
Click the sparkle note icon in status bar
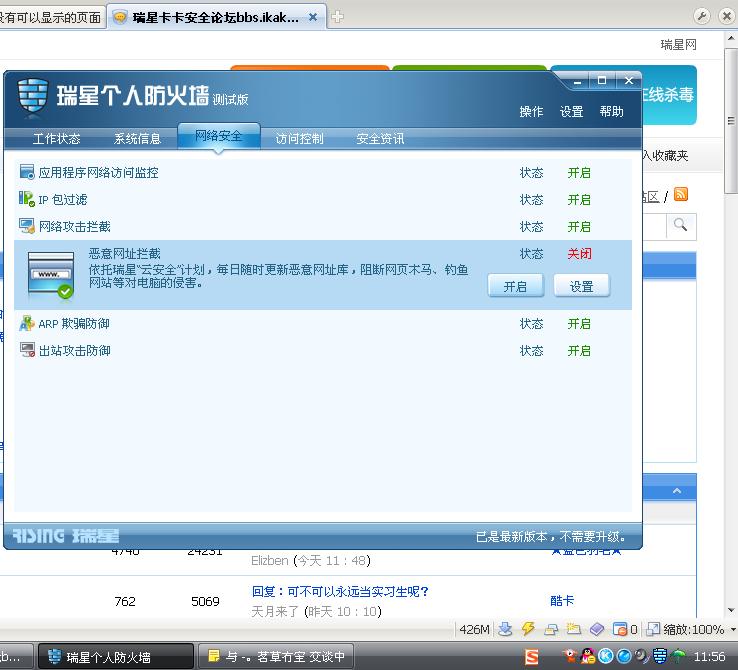tap(573, 629)
